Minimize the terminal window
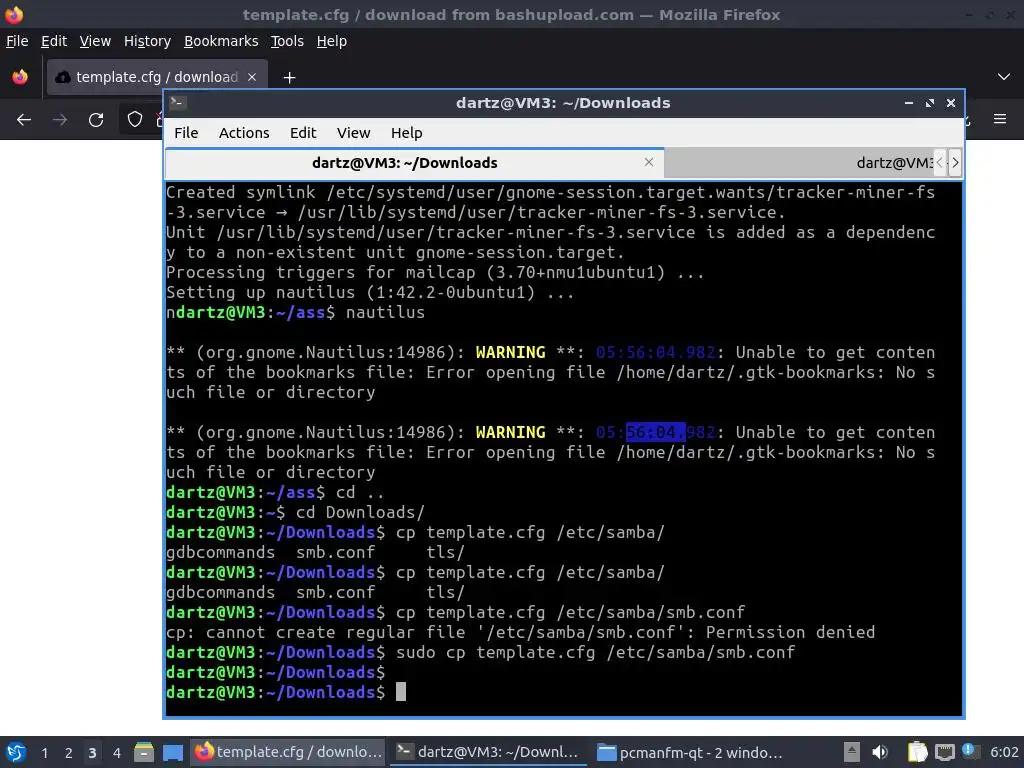Screen dimensions: 1024x768 pos(908,103)
